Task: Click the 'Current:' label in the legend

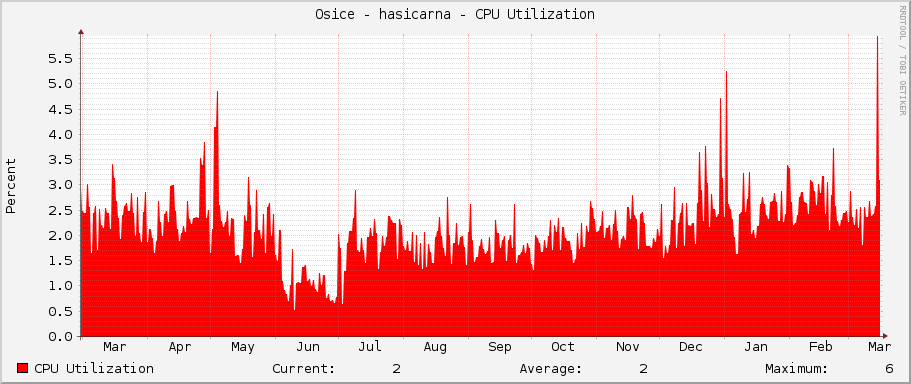Action: pyautogui.click(x=303, y=368)
